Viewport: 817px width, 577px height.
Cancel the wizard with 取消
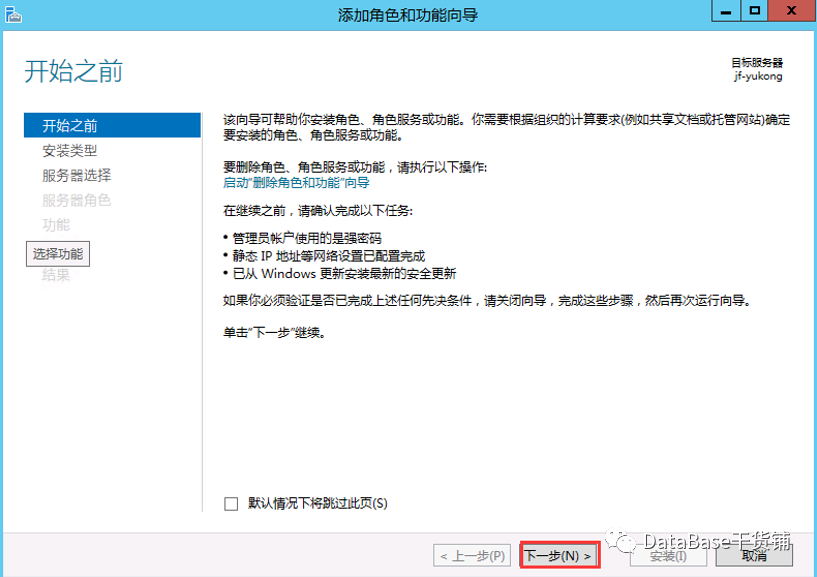[x=754, y=556]
